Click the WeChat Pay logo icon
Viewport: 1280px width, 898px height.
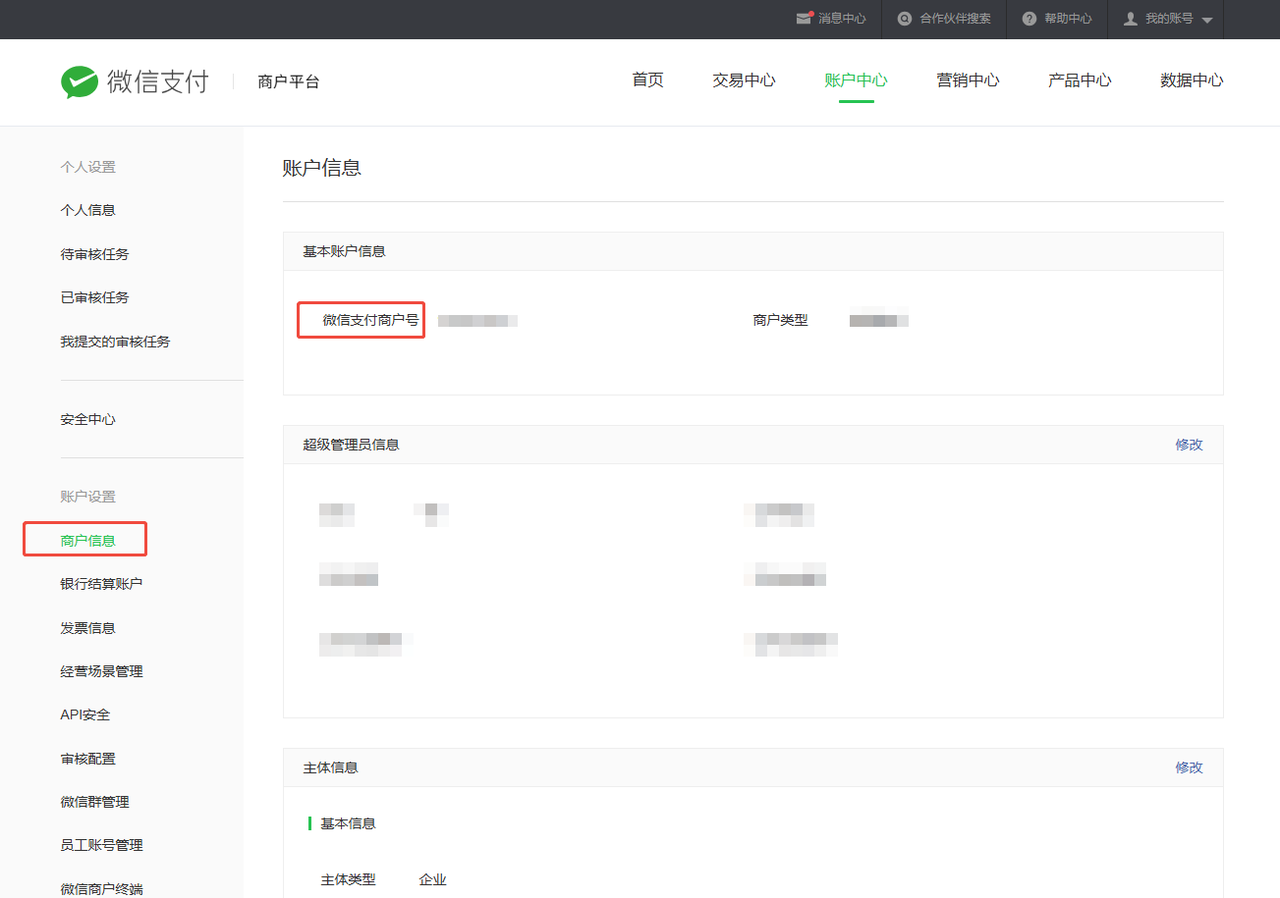coord(79,82)
